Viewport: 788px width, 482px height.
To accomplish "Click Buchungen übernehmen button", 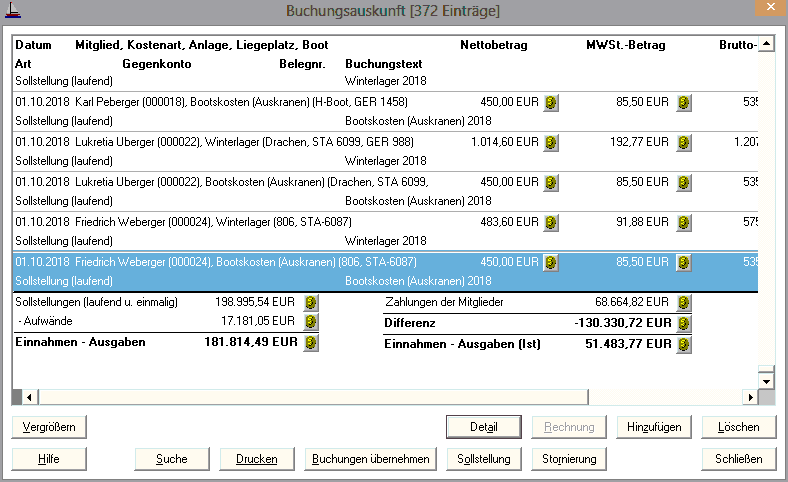I will pos(371,459).
